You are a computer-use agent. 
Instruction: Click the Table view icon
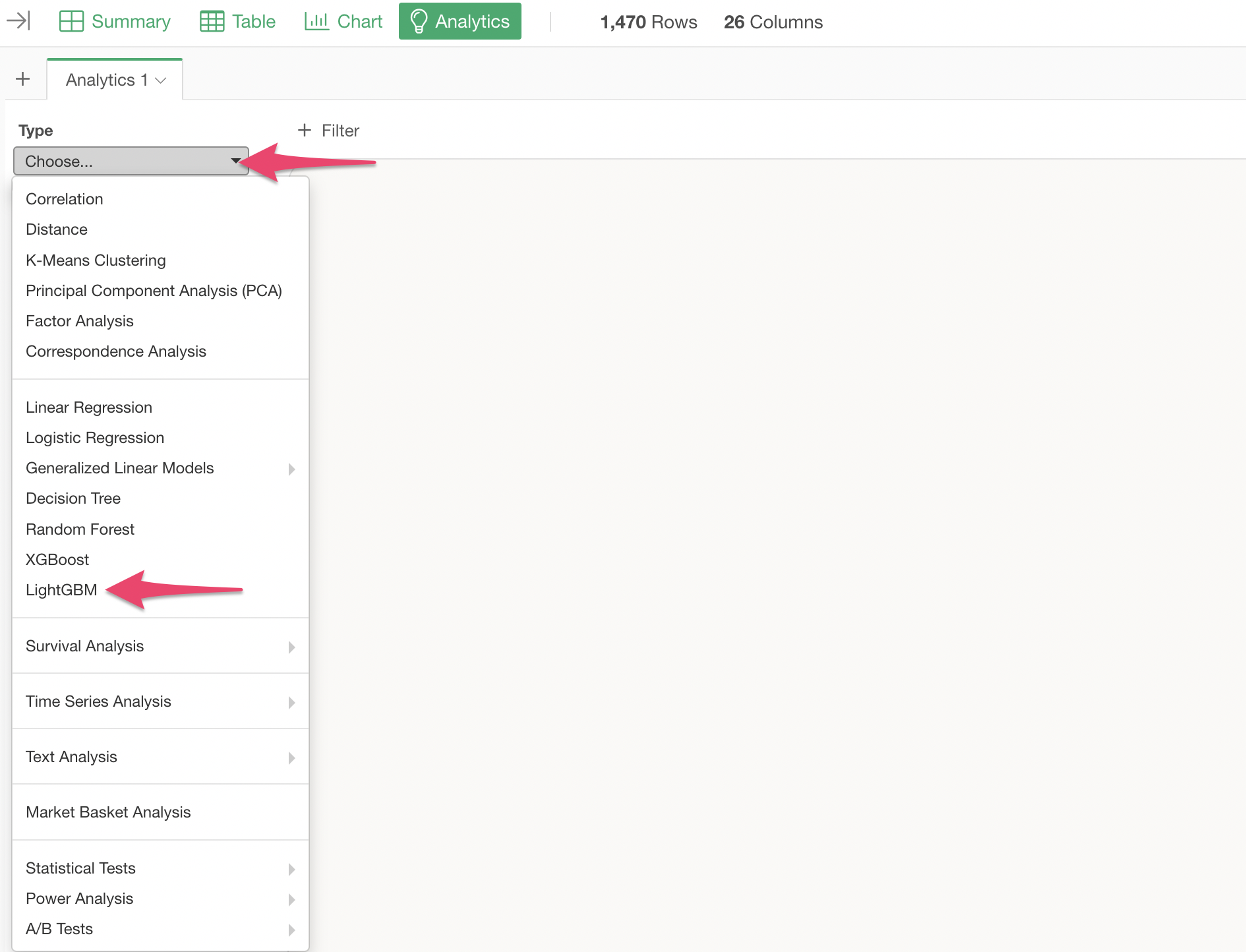coord(212,21)
